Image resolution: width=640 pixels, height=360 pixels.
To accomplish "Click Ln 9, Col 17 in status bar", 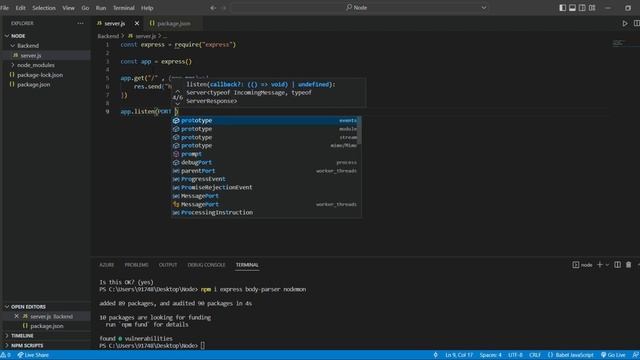I will (x=459, y=355).
